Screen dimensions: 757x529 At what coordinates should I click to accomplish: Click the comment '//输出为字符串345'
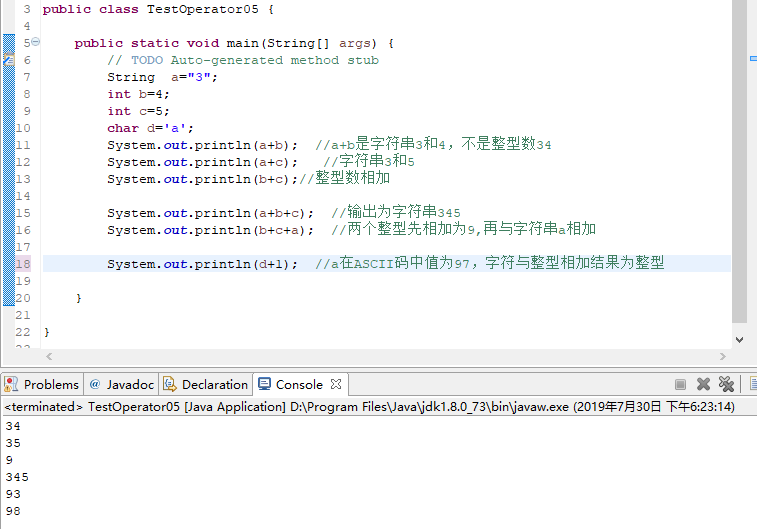396,212
